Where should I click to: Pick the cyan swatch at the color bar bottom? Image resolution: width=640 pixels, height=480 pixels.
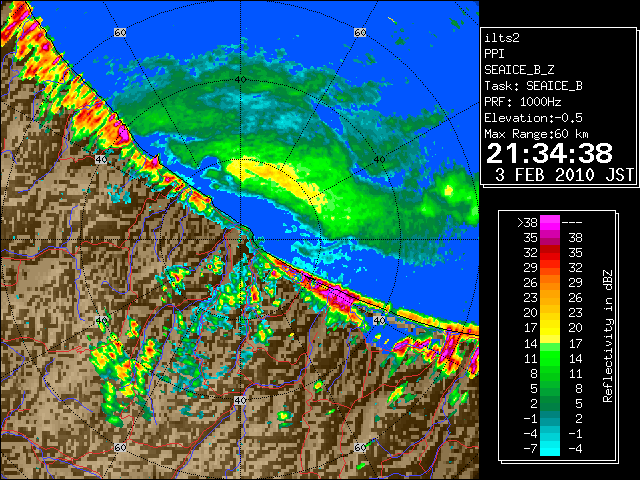(x=550, y=448)
